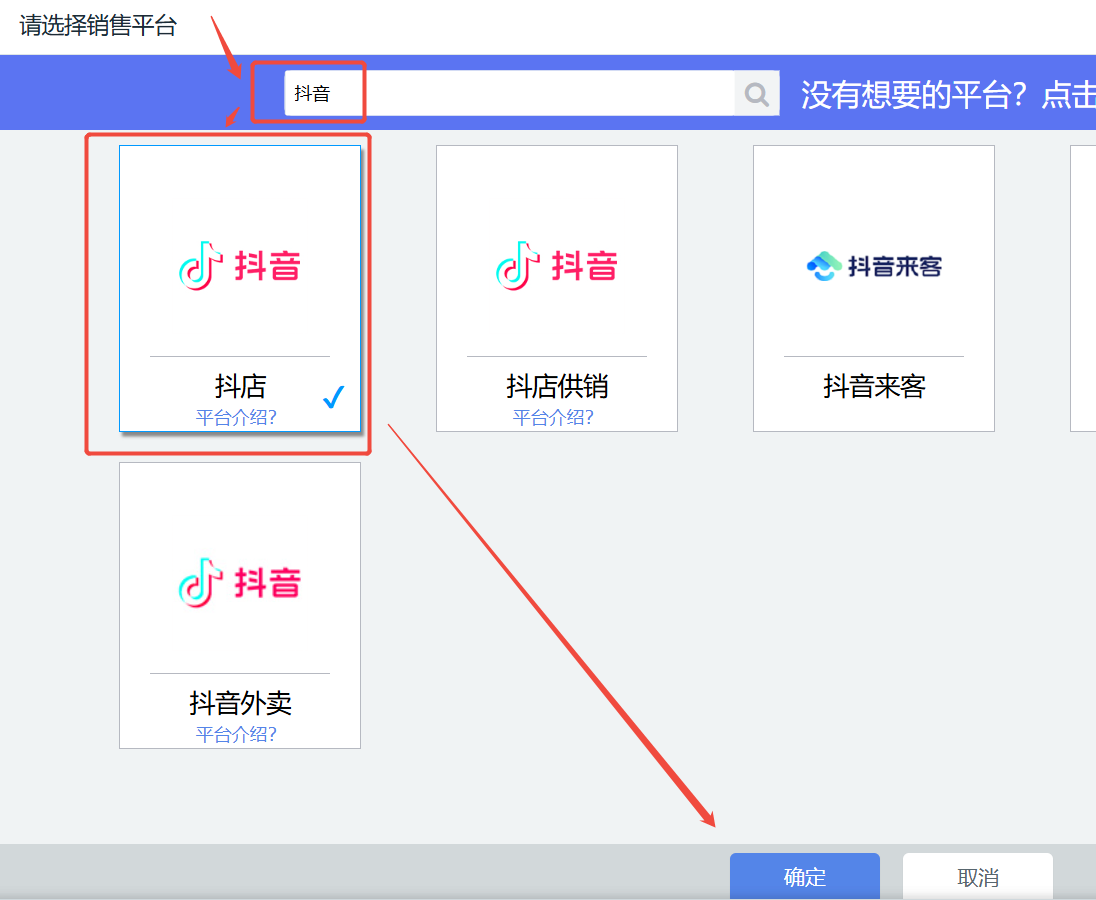Image resolution: width=1096 pixels, height=900 pixels.
Task: Click the 抖店供销 label text
Action: (557, 386)
